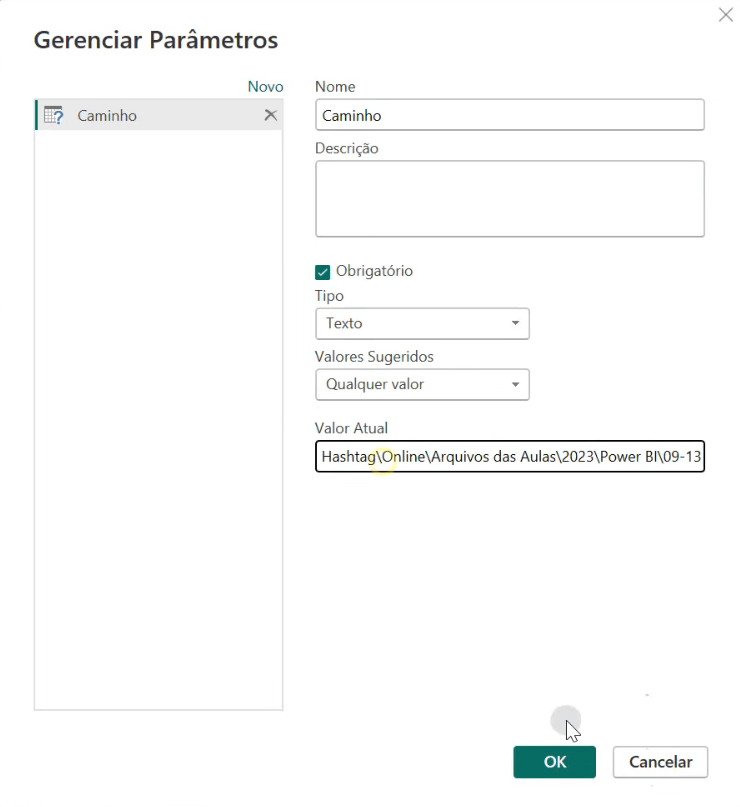
Task: Click the Valores Sugeridos dropdown arrow
Action: 515,384
